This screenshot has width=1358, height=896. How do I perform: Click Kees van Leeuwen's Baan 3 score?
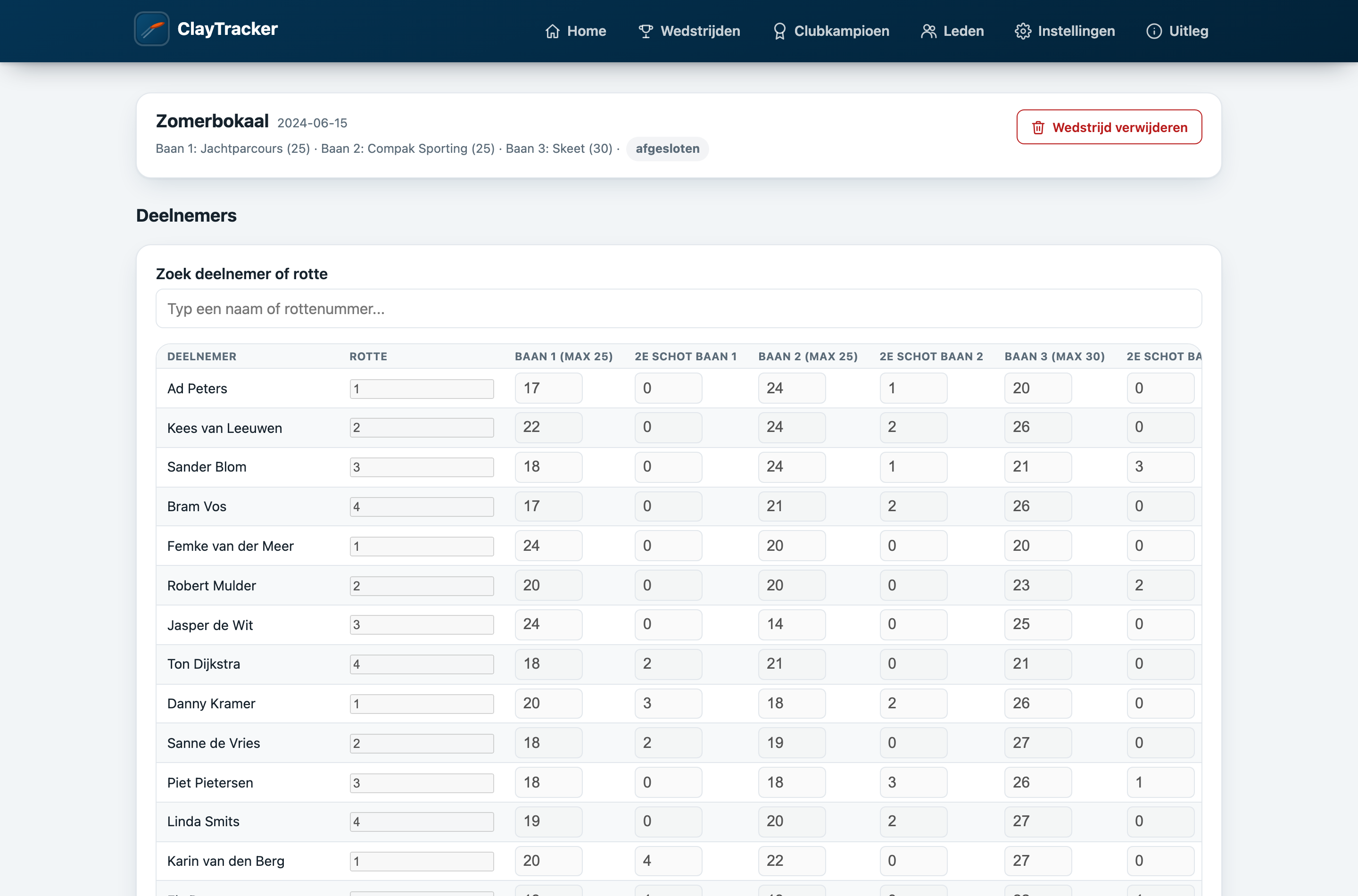point(1038,427)
